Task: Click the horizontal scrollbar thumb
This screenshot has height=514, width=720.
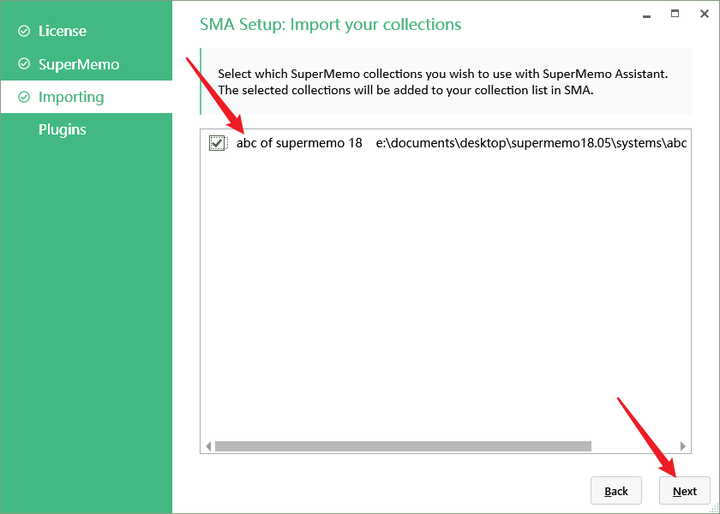Action: [x=402, y=446]
